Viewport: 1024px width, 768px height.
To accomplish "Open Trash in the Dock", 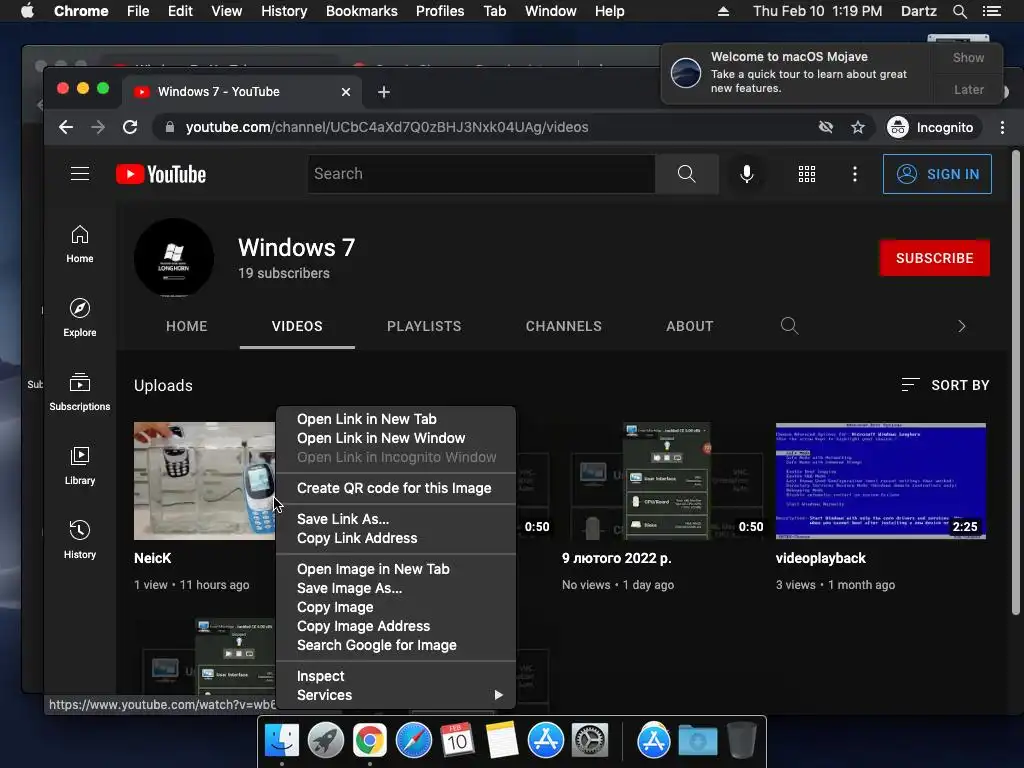I will 741,740.
